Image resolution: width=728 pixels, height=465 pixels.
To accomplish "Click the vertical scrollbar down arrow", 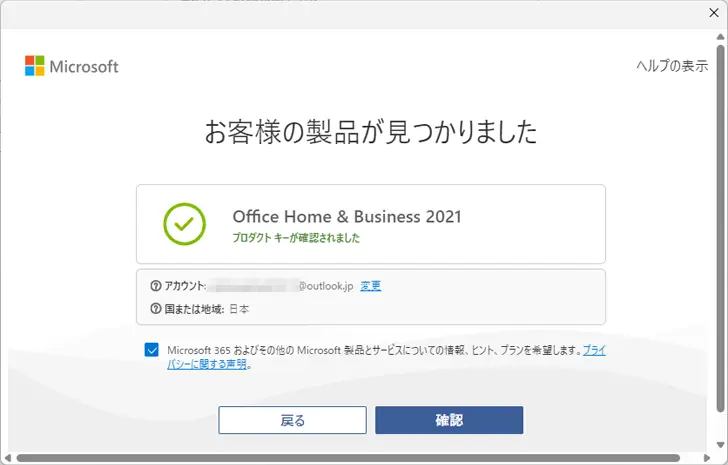I will 720,445.
